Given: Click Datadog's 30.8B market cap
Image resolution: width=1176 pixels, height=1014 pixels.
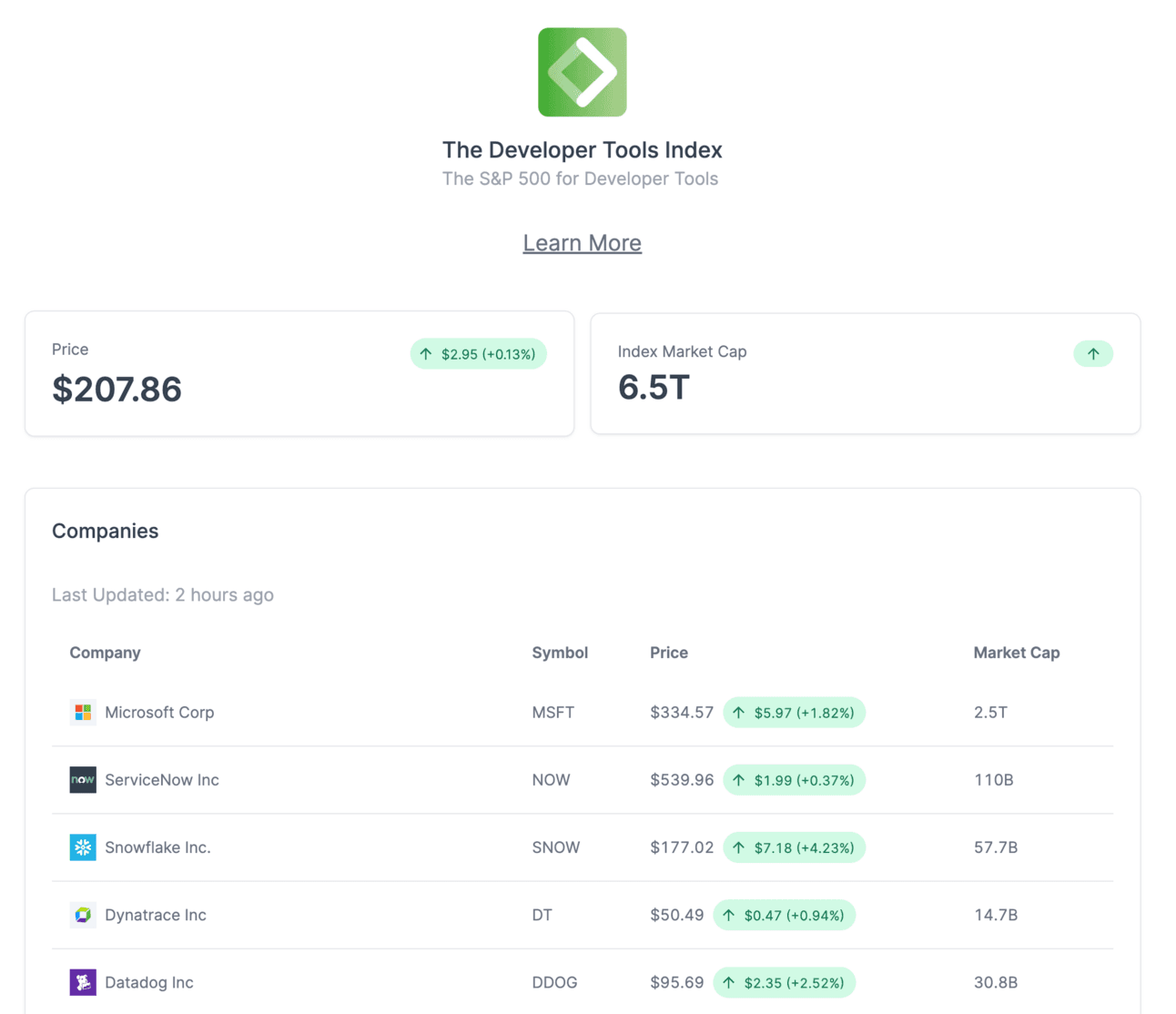Looking at the screenshot, I should [x=996, y=982].
